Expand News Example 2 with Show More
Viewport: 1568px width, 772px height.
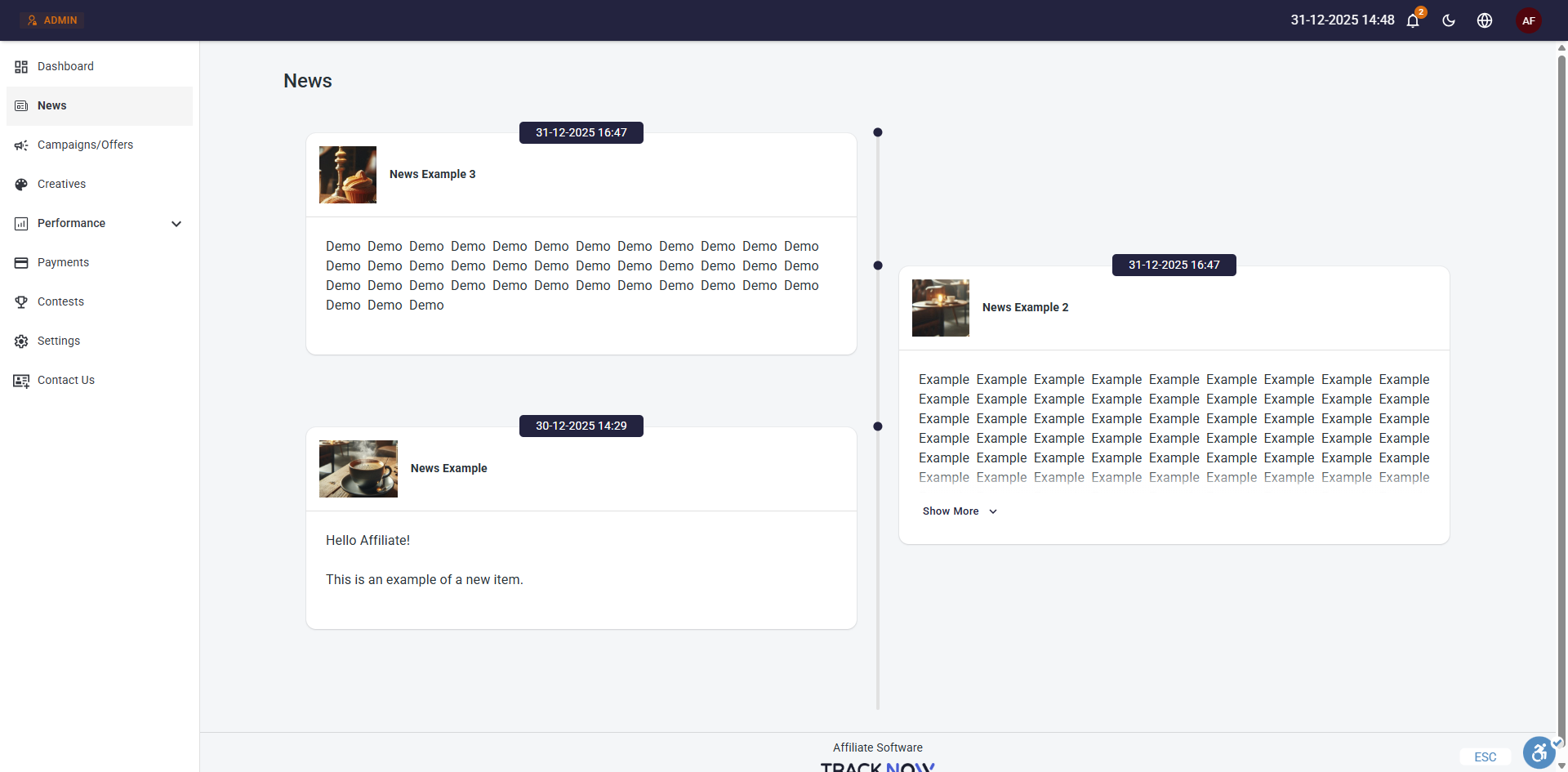tap(951, 511)
